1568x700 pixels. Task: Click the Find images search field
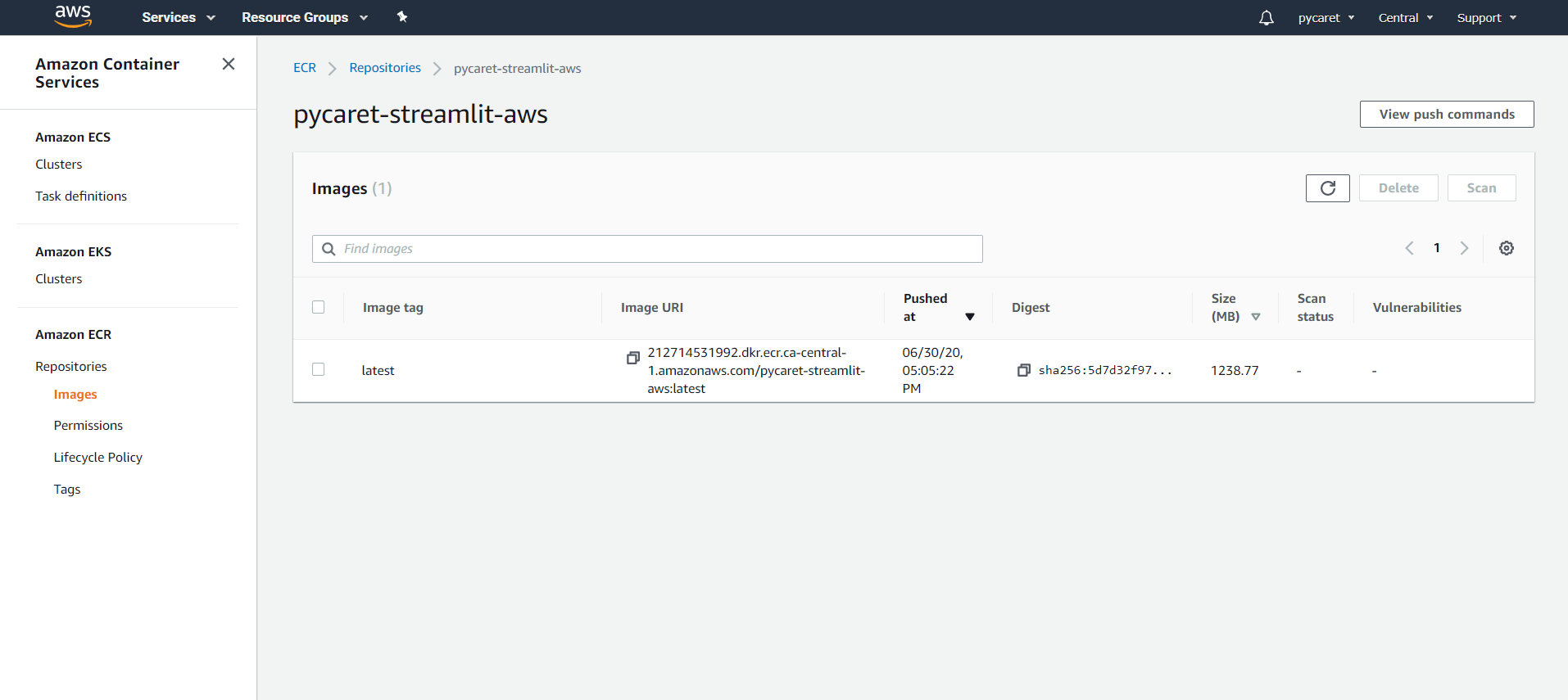647,249
